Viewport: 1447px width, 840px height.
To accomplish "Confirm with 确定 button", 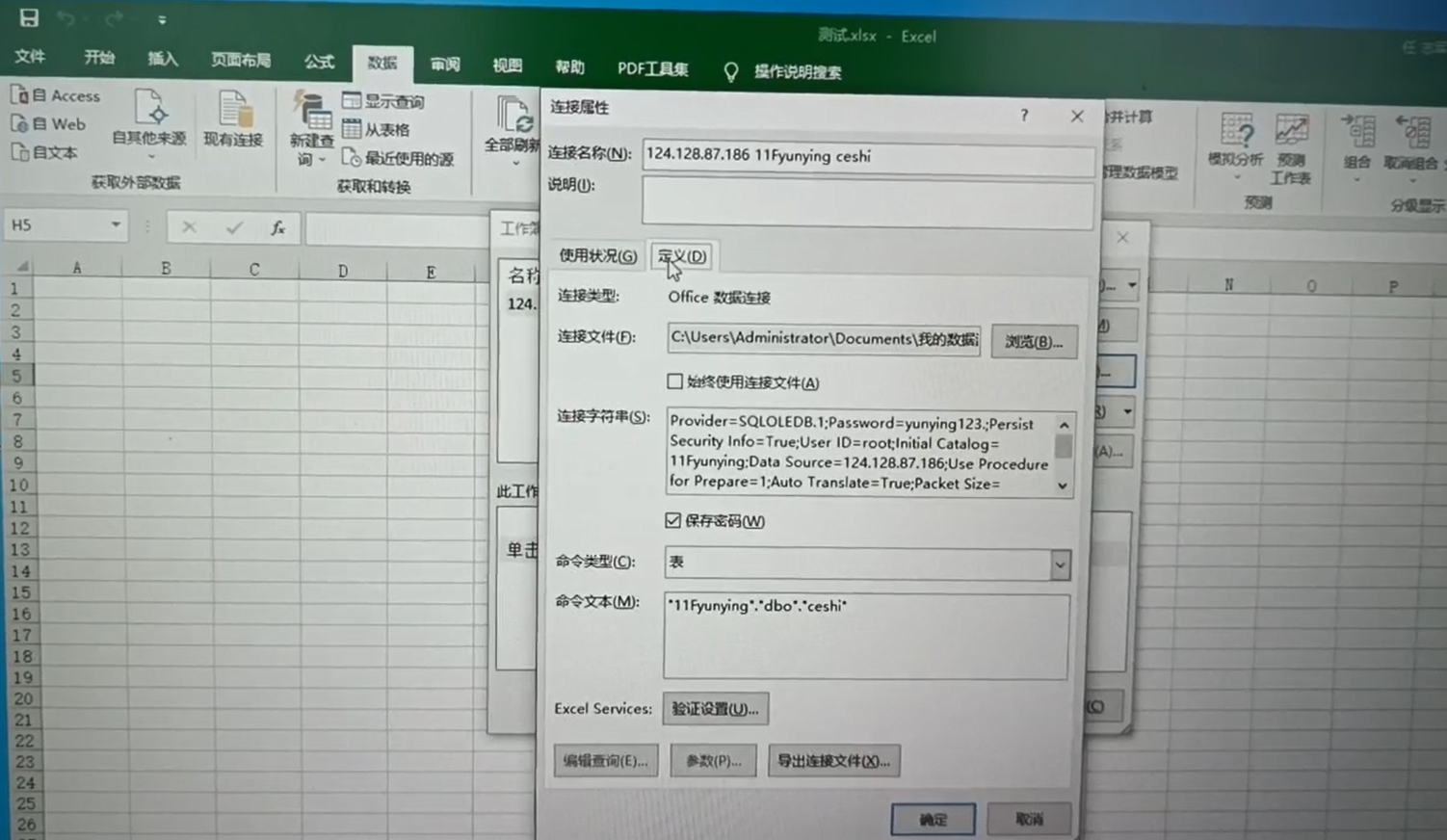I will [933, 819].
